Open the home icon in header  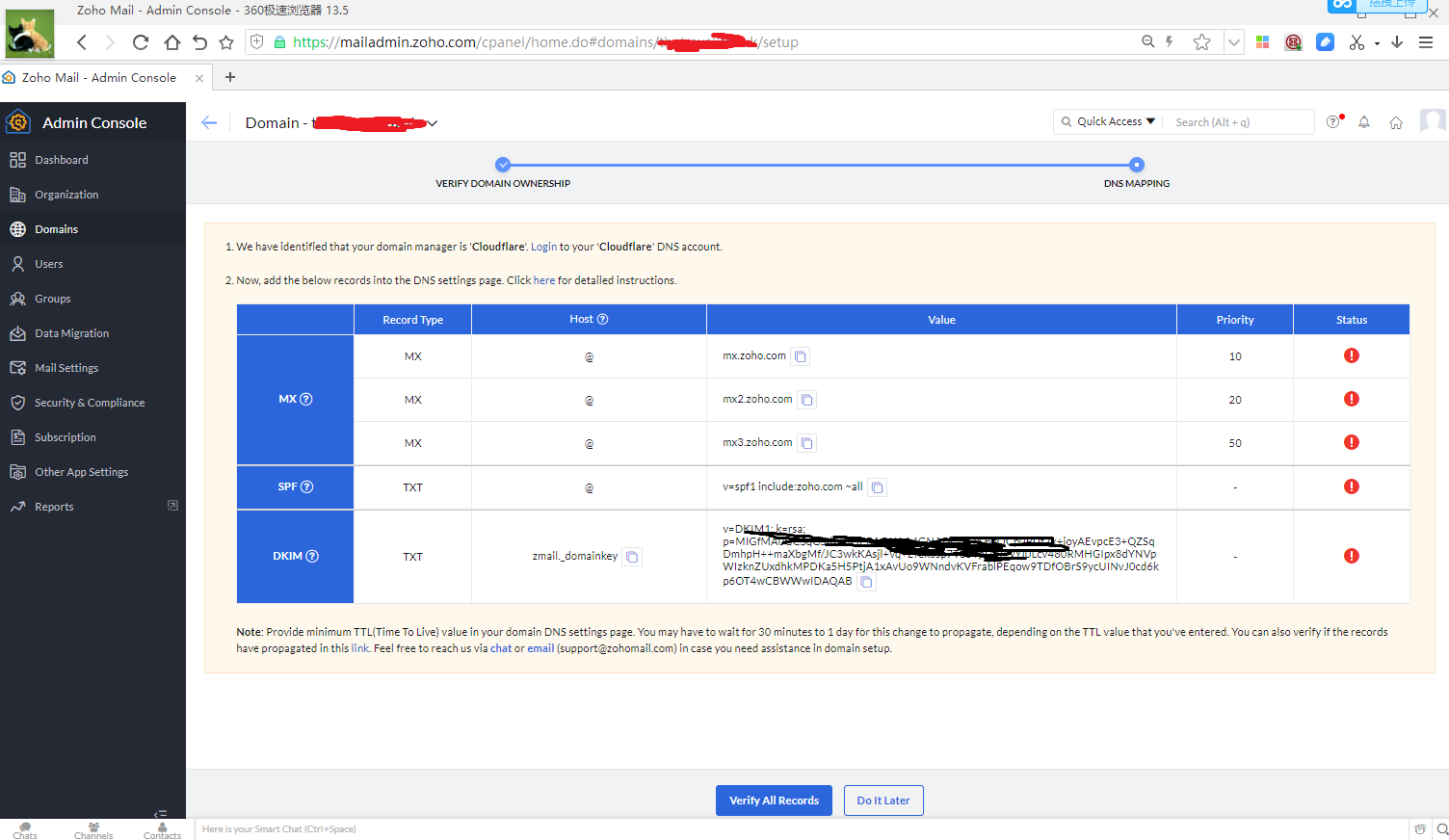point(1396,122)
